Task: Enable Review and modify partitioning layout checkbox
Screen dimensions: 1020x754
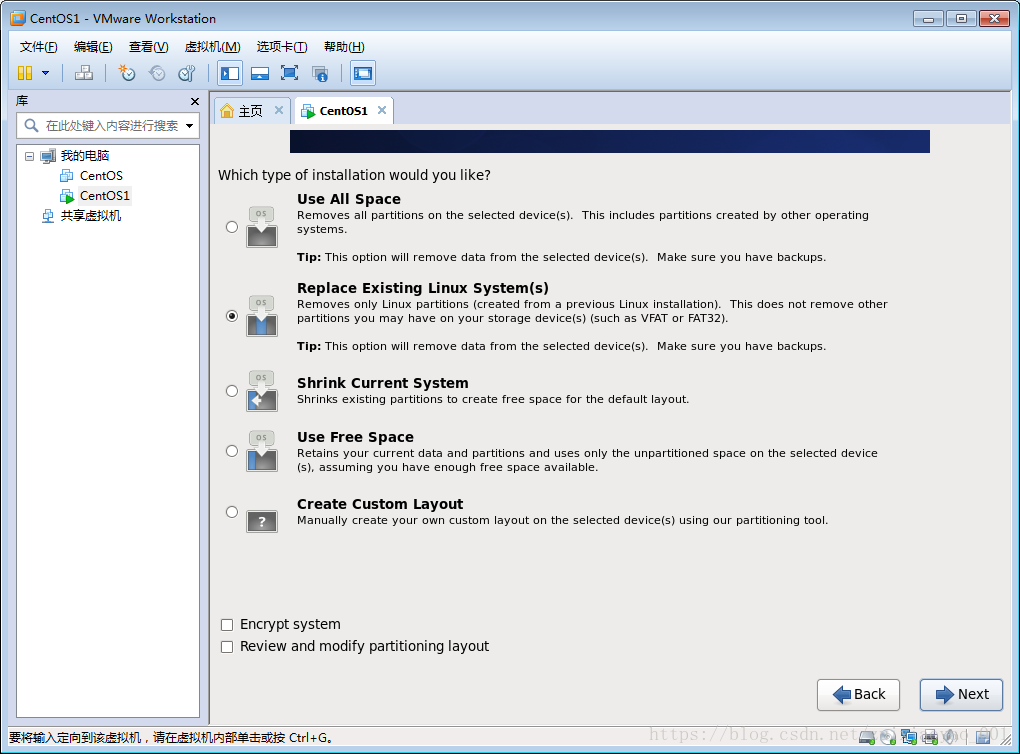Action: pos(227,647)
